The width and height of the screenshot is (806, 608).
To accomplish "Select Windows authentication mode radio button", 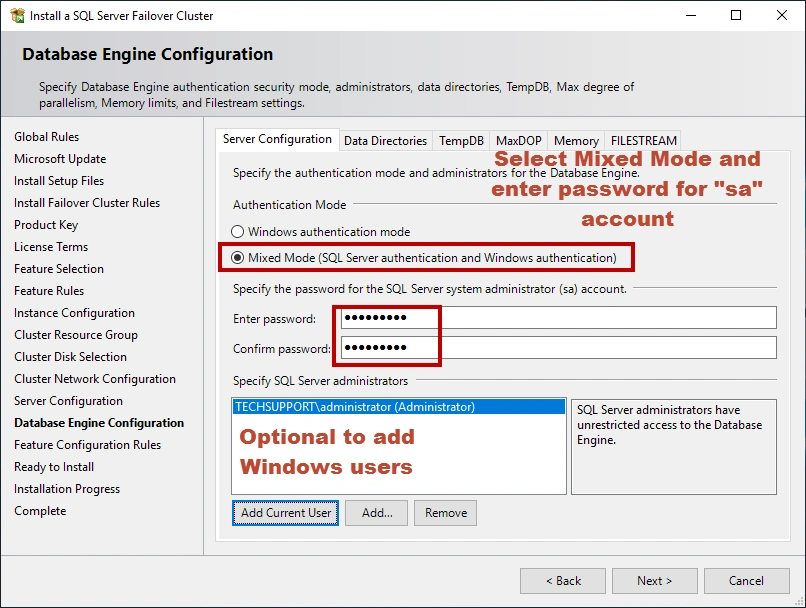I will (x=238, y=232).
